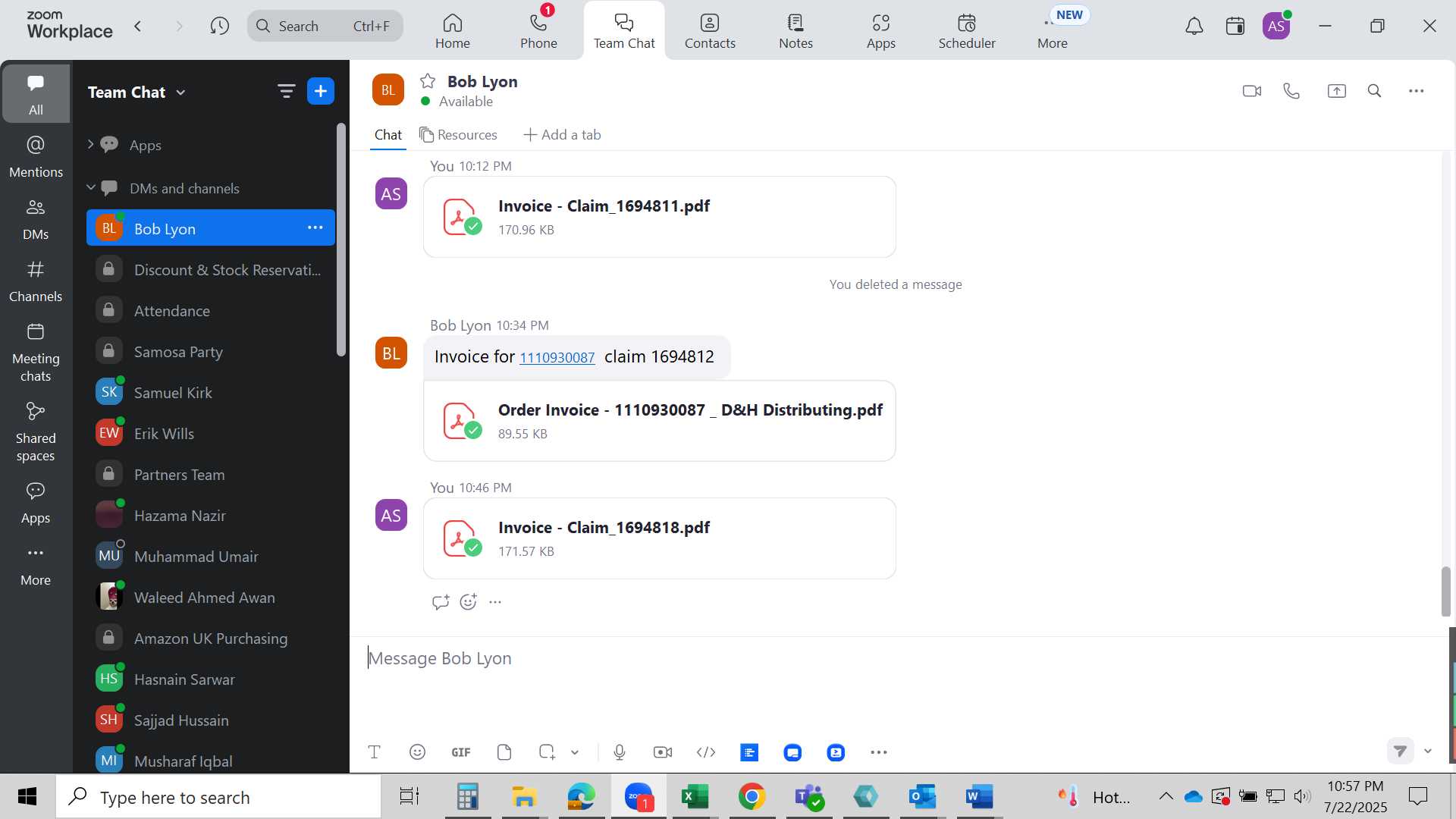This screenshot has width=1456, height=819.
Task: Expand the screenshot options dropdown arrow
Action: [x=575, y=752]
